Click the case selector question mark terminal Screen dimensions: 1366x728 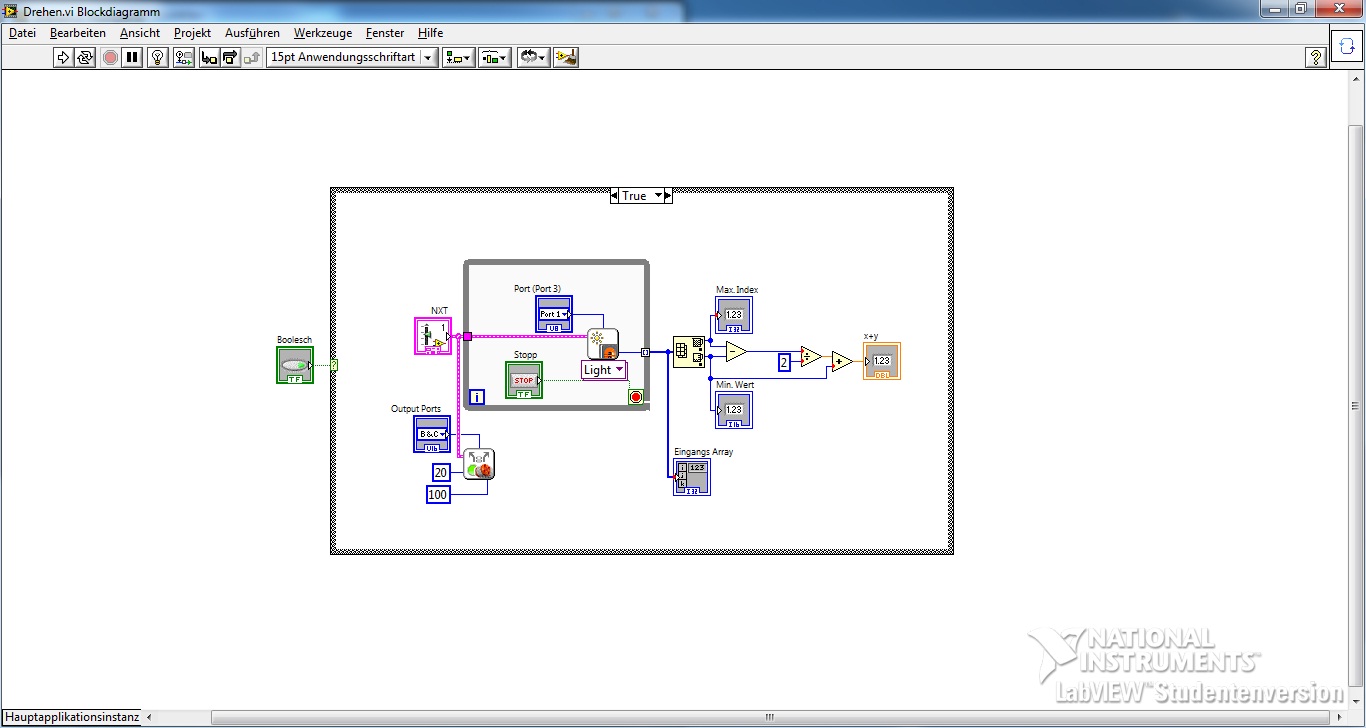pos(334,365)
